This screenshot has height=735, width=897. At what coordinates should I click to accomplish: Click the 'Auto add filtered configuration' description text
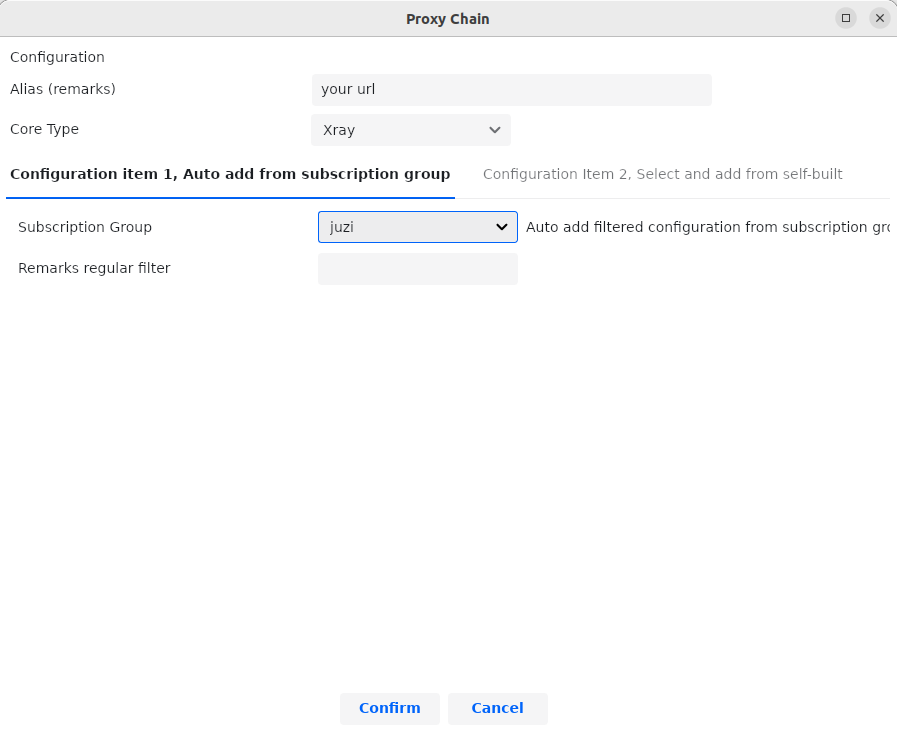(707, 227)
